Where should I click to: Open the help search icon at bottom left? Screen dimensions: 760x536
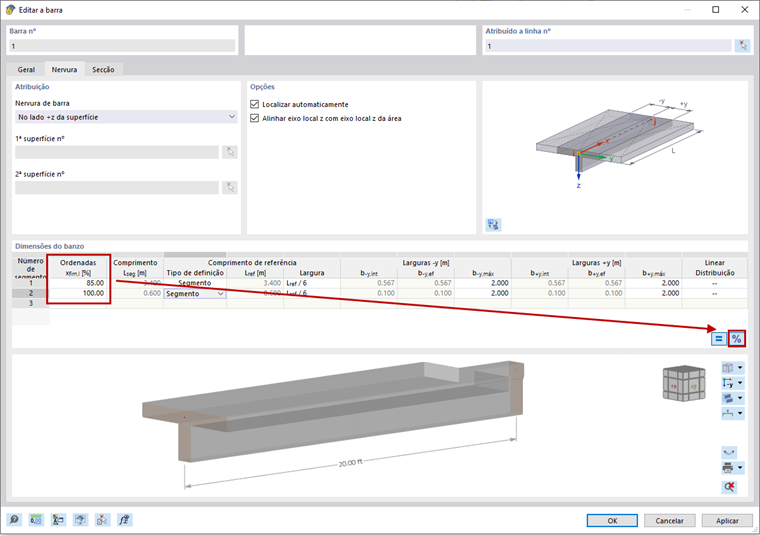coord(14,520)
